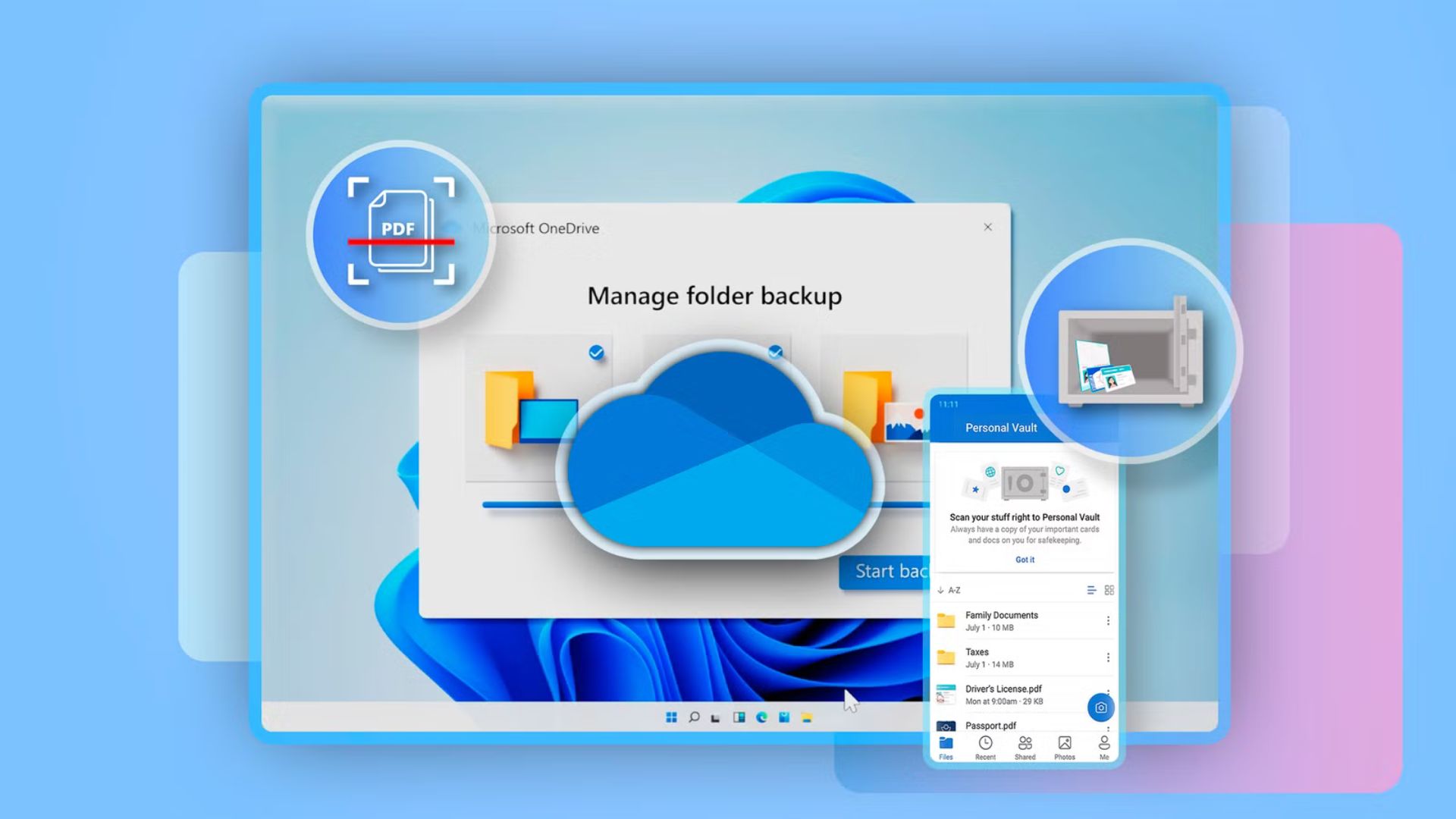Open the A-Z sort order dropdown
This screenshot has height=819, width=1456.
pos(949,590)
